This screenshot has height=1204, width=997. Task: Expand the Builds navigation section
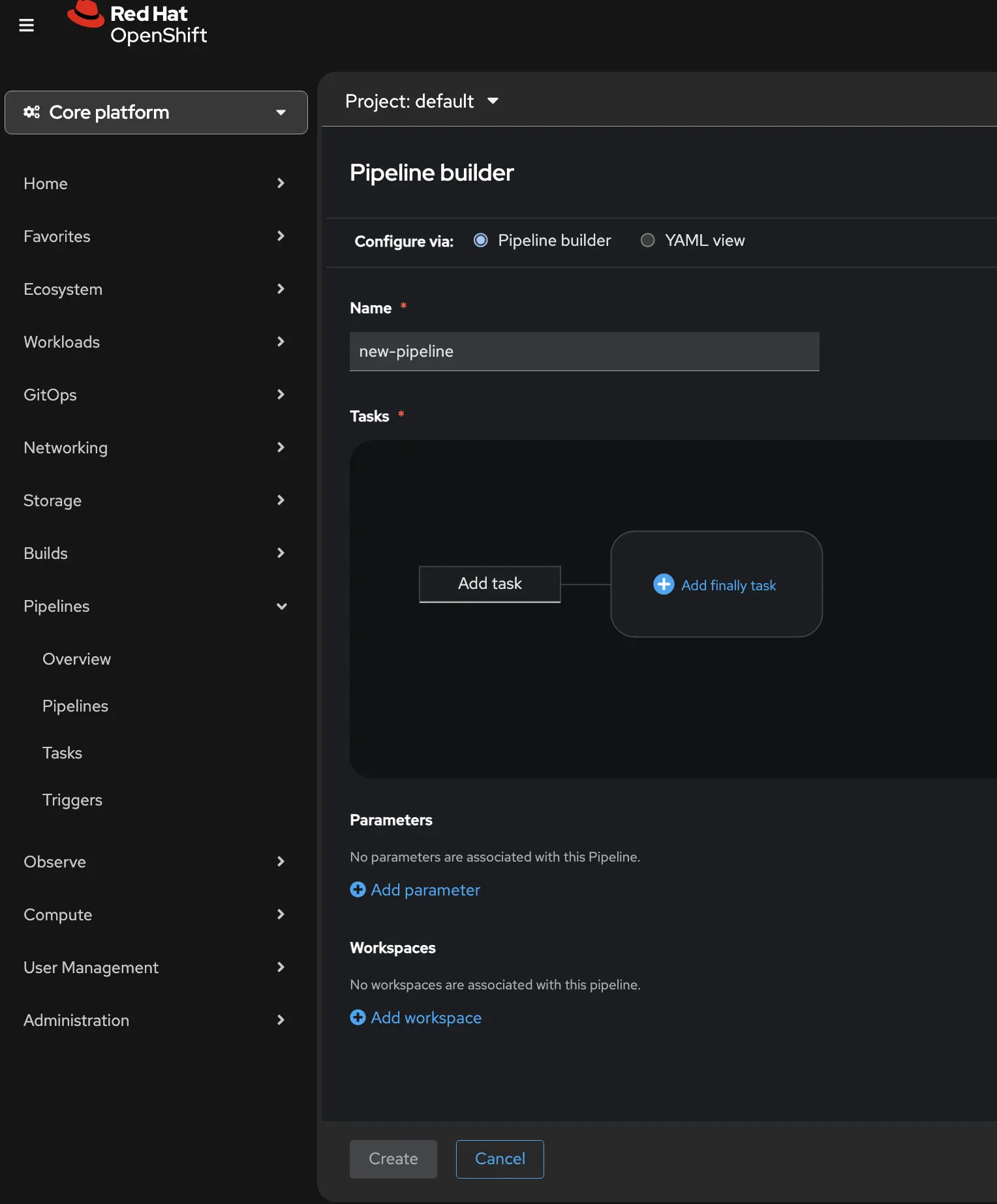(155, 553)
